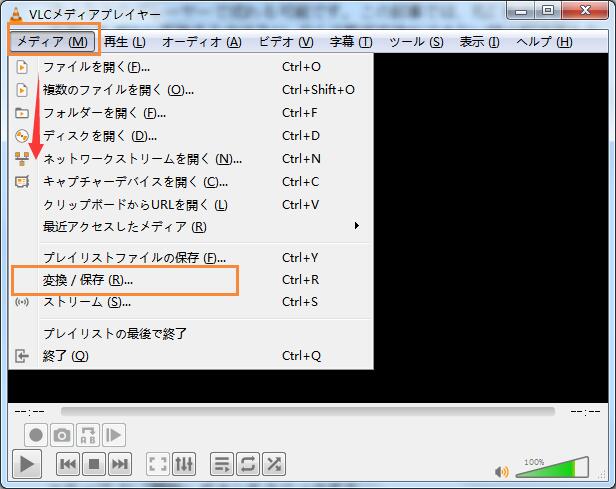Viewport: 616px width, 489px height.
Task: Click the open folder icon
Action: (x=22, y=114)
